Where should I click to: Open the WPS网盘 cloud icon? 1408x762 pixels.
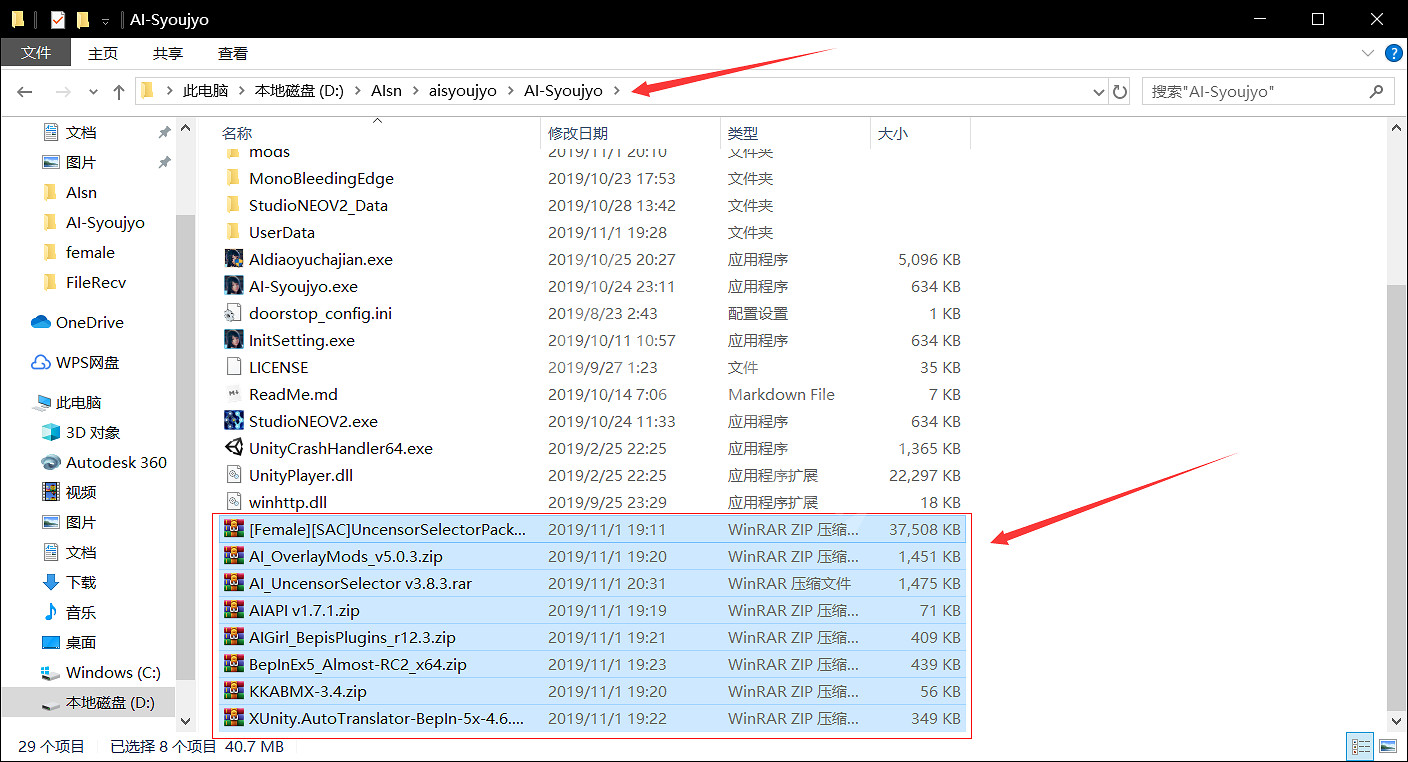pyautogui.click(x=41, y=362)
